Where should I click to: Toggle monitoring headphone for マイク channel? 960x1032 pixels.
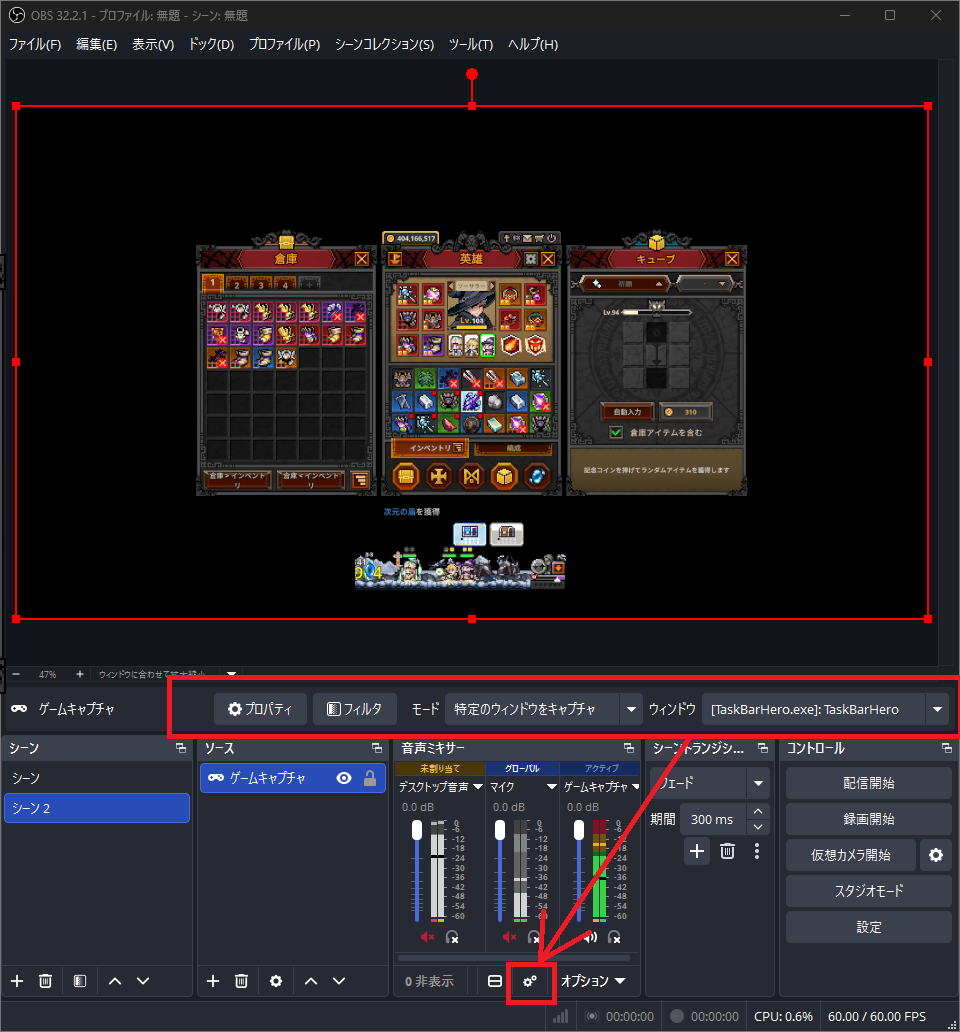coord(534,937)
